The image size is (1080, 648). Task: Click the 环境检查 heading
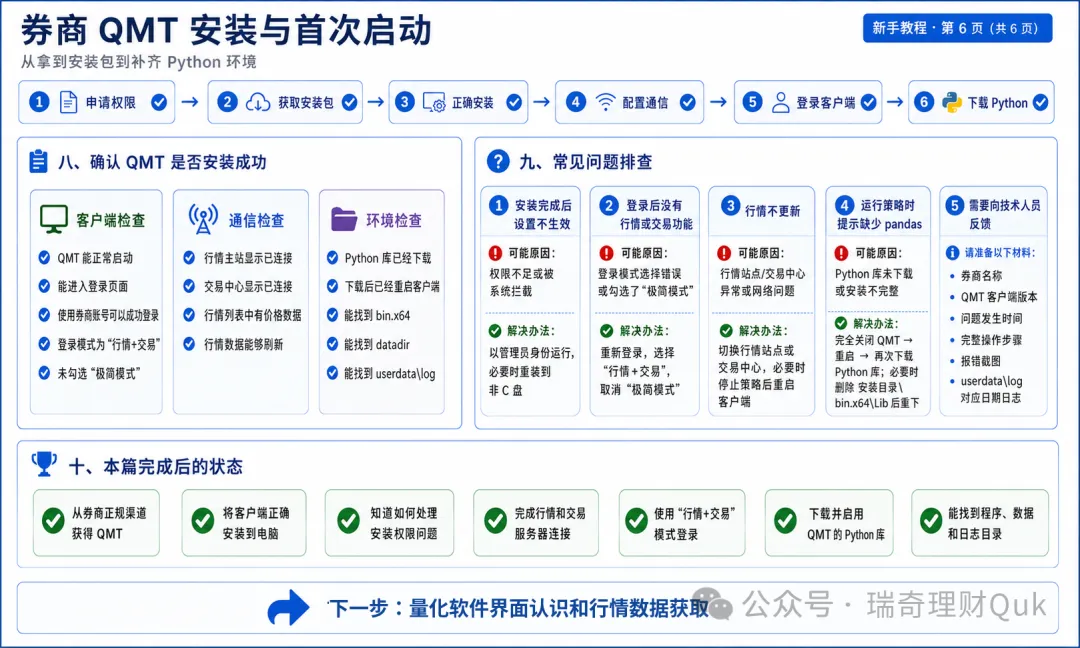click(394, 220)
